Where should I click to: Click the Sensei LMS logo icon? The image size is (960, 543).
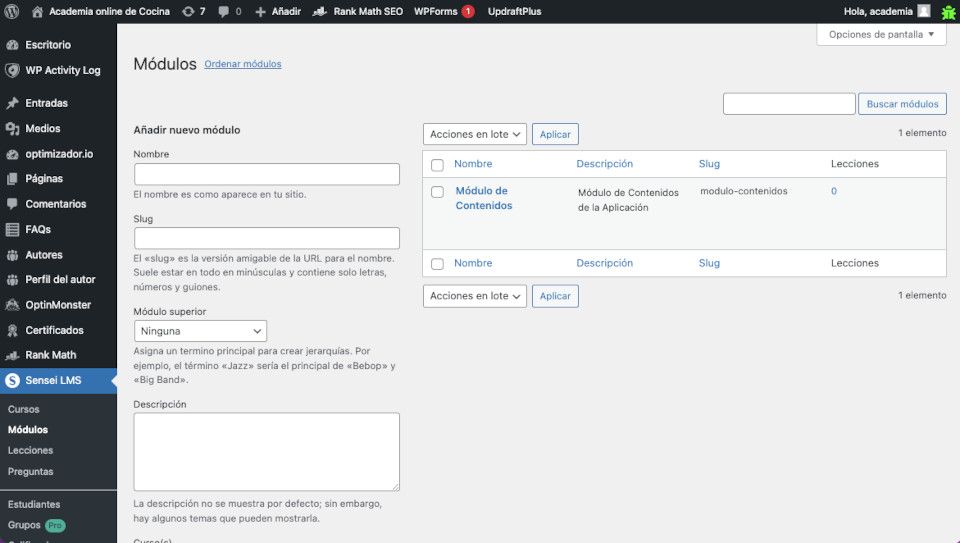(x=12, y=380)
